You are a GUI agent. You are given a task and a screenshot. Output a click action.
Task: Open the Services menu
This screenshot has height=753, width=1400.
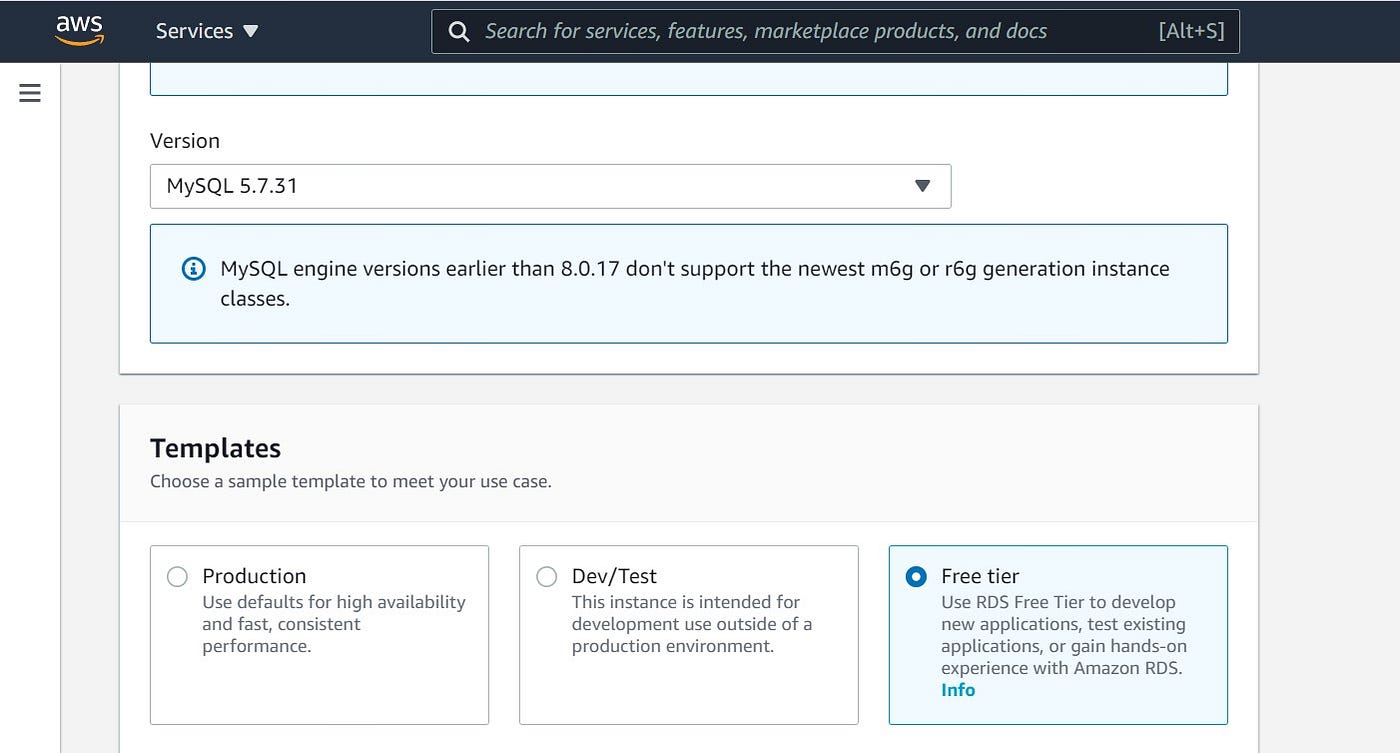(x=207, y=31)
